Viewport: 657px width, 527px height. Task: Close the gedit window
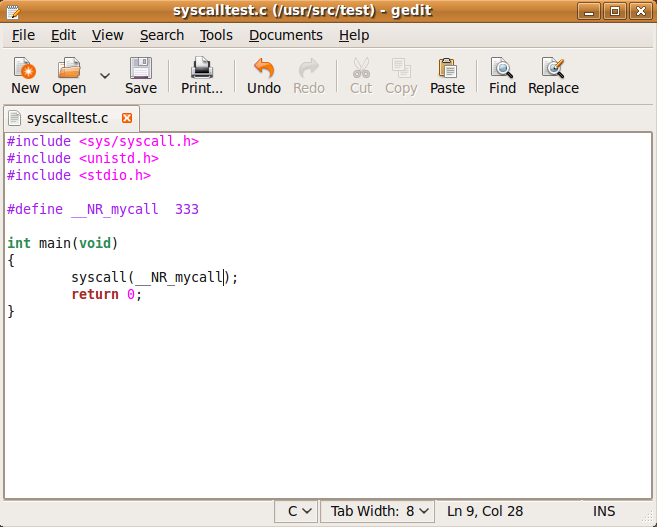coord(641,11)
